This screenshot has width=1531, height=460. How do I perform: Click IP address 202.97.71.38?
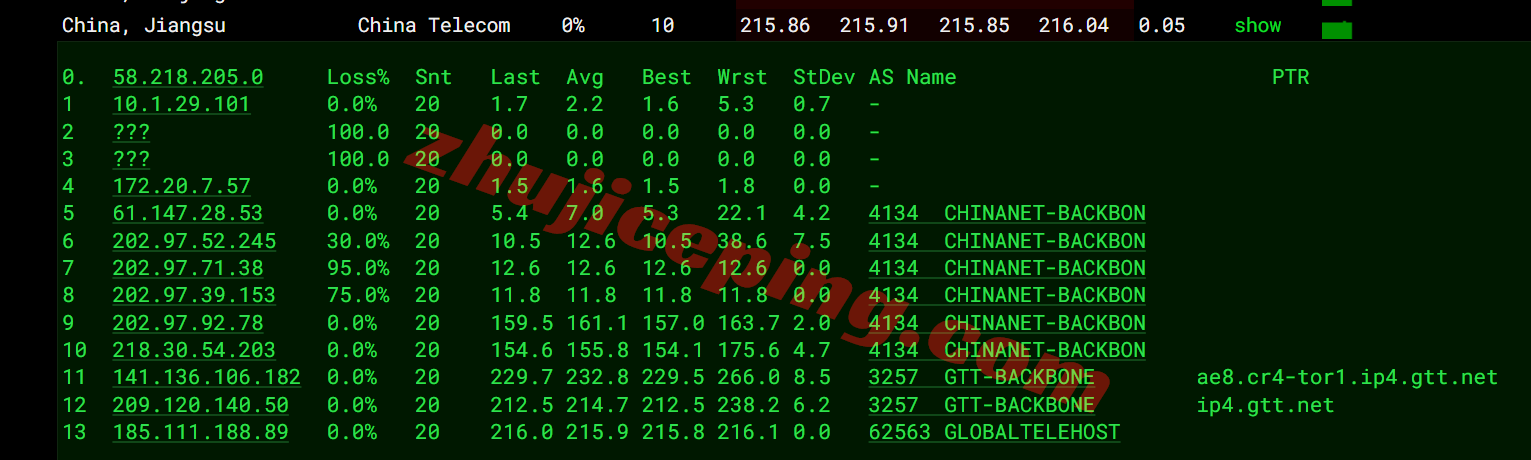(188, 268)
